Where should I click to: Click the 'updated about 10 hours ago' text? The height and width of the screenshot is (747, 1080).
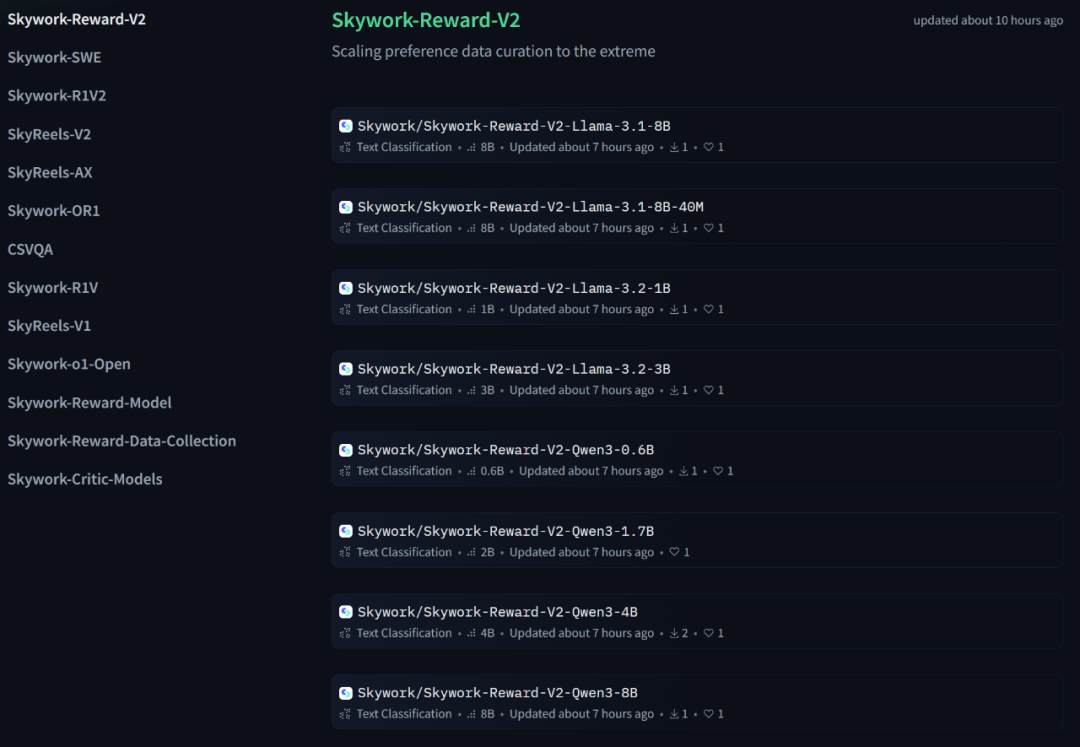click(988, 21)
